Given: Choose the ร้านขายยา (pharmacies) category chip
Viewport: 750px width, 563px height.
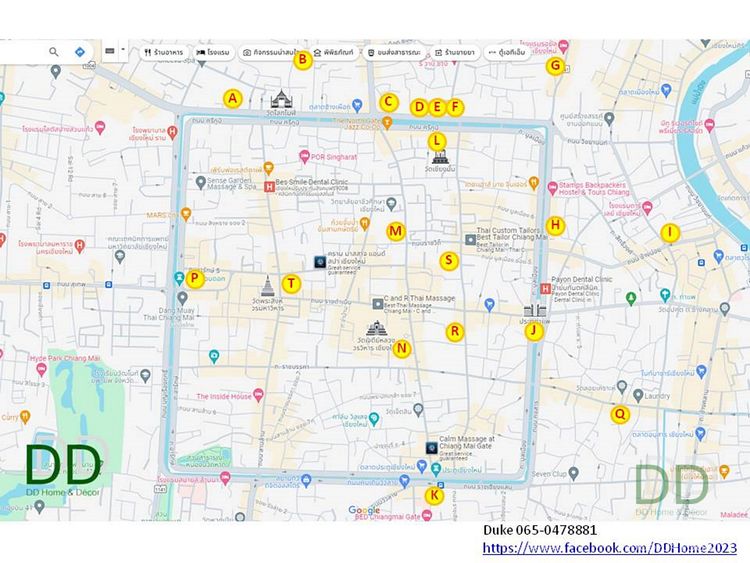Looking at the screenshot, I should 455,51.
